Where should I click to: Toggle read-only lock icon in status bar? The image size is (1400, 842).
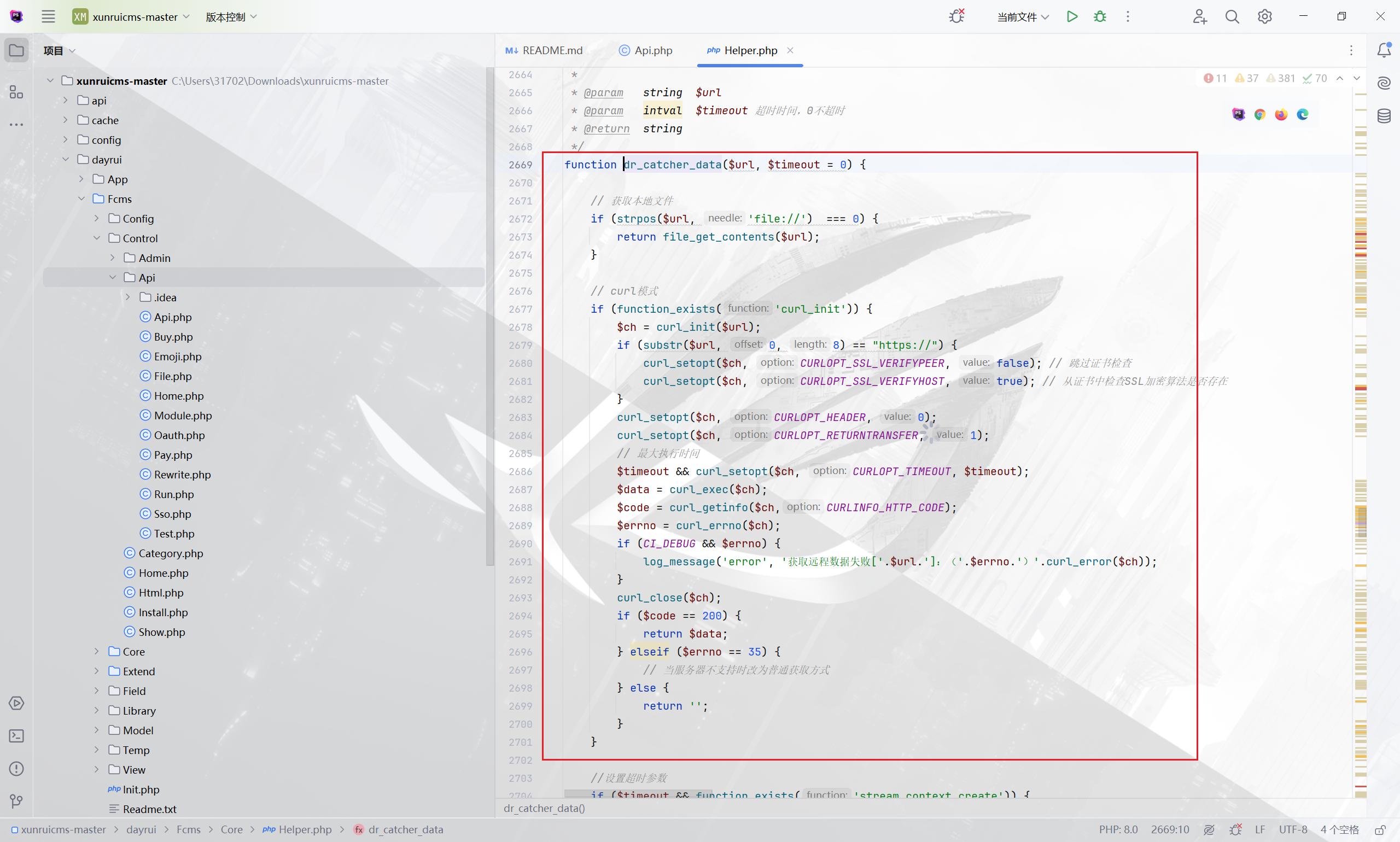coord(1380,829)
